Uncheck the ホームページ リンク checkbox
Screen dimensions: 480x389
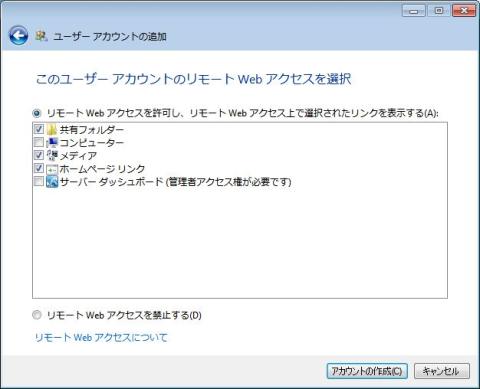[x=39, y=168]
